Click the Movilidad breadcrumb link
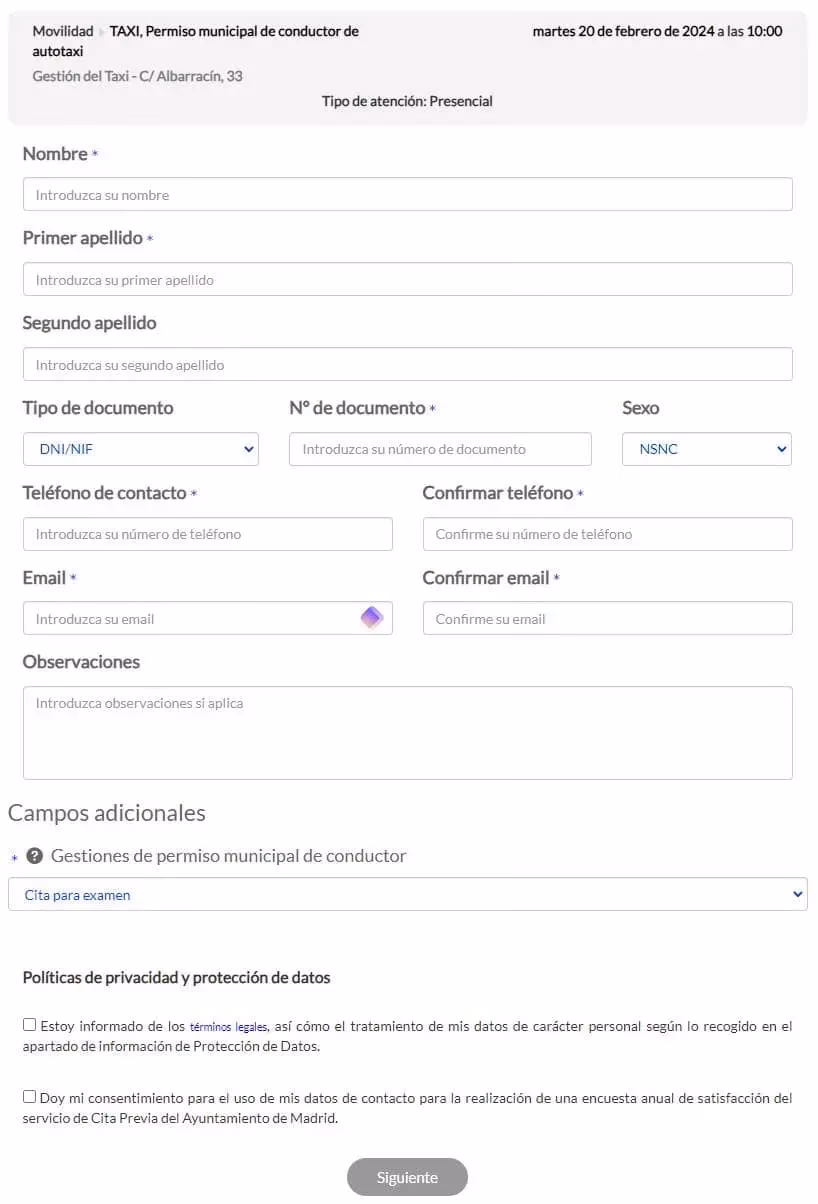The image size is (818, 1204). click(x=63, y=31)
